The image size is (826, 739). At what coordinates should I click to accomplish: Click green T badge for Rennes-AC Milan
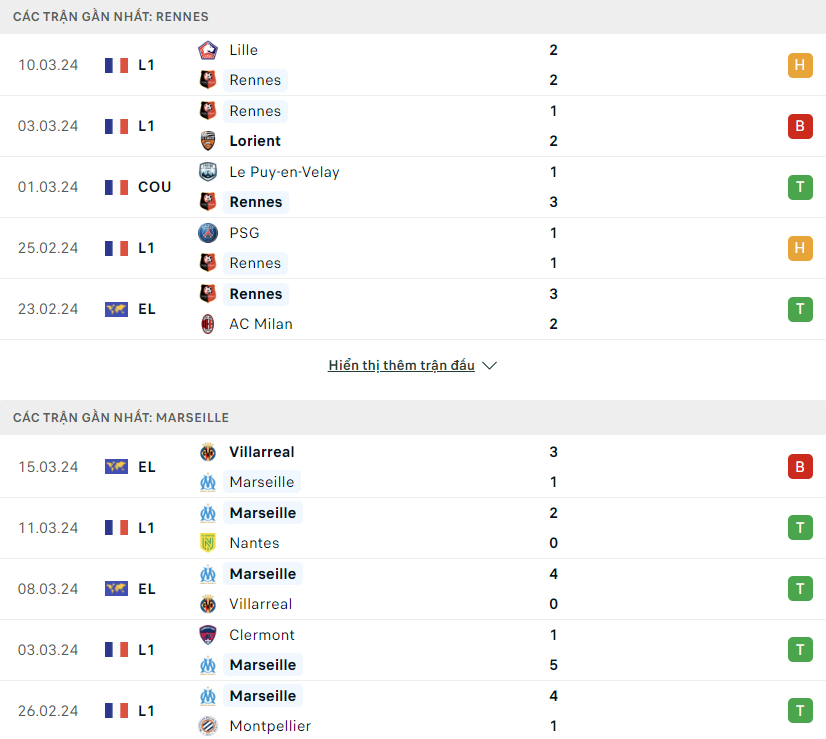tap(800, 309)
